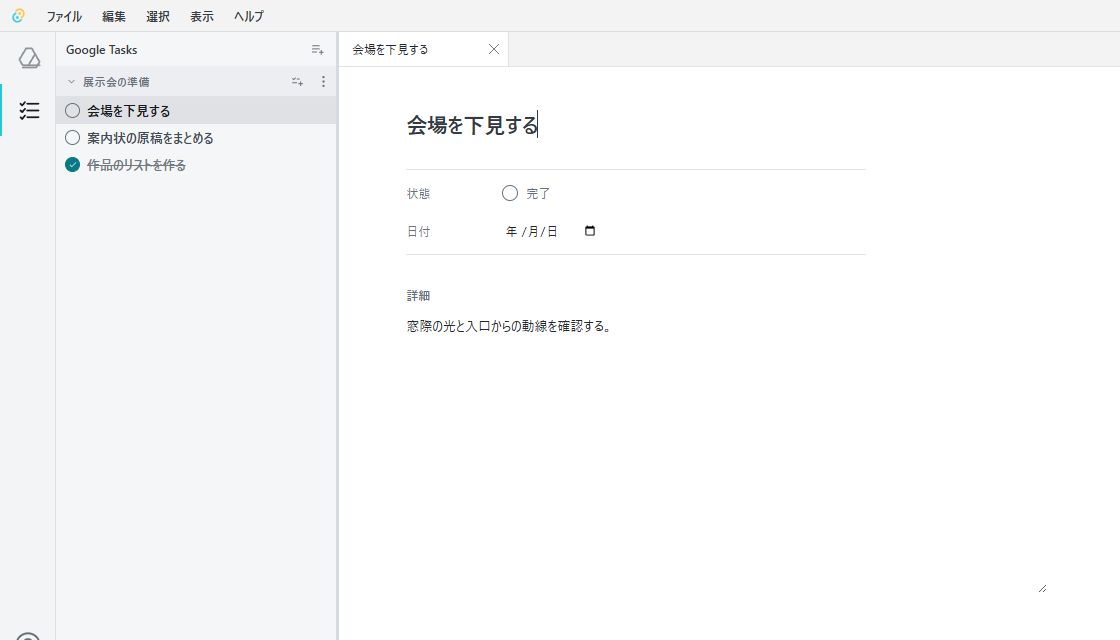1120x640 pixels.
Task: Add a task to 展示会の準備 list
Action: [x=297, y=82]
